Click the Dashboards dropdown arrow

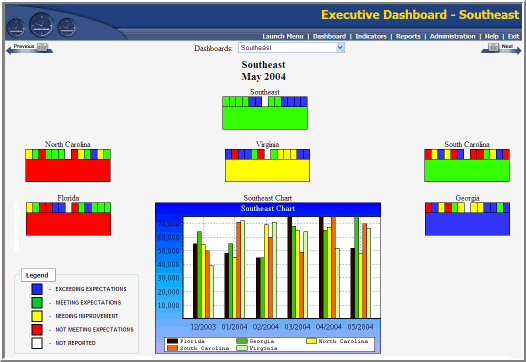pyautogui.click(x=340, y=48)
